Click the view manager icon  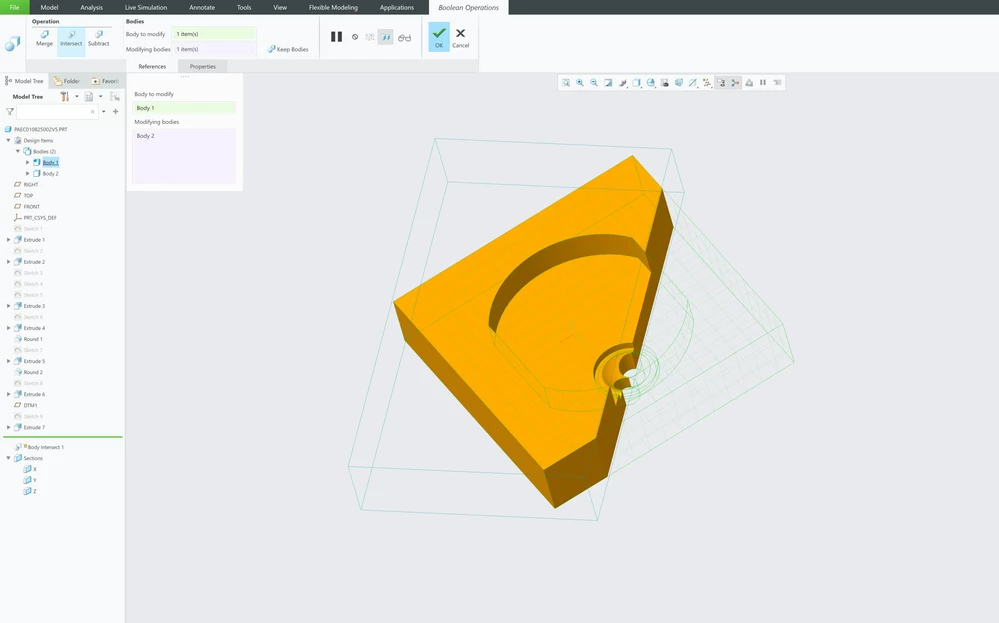point(665,83)
